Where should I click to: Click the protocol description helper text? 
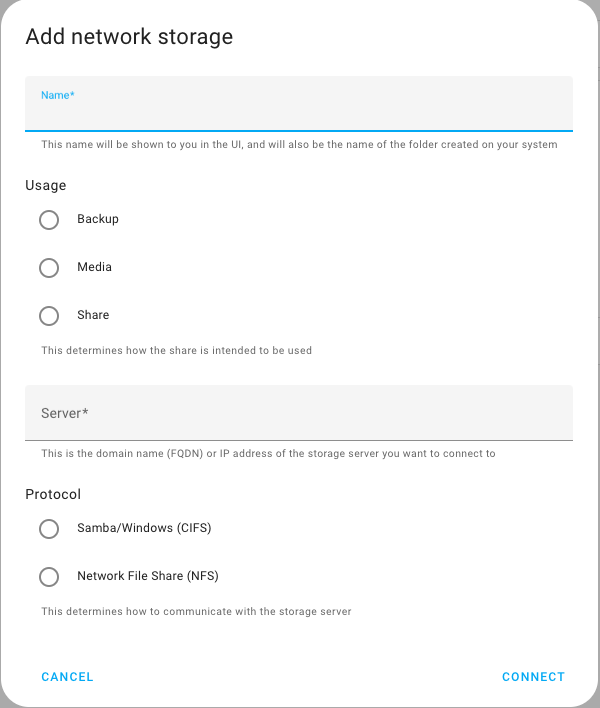point(196,611)
